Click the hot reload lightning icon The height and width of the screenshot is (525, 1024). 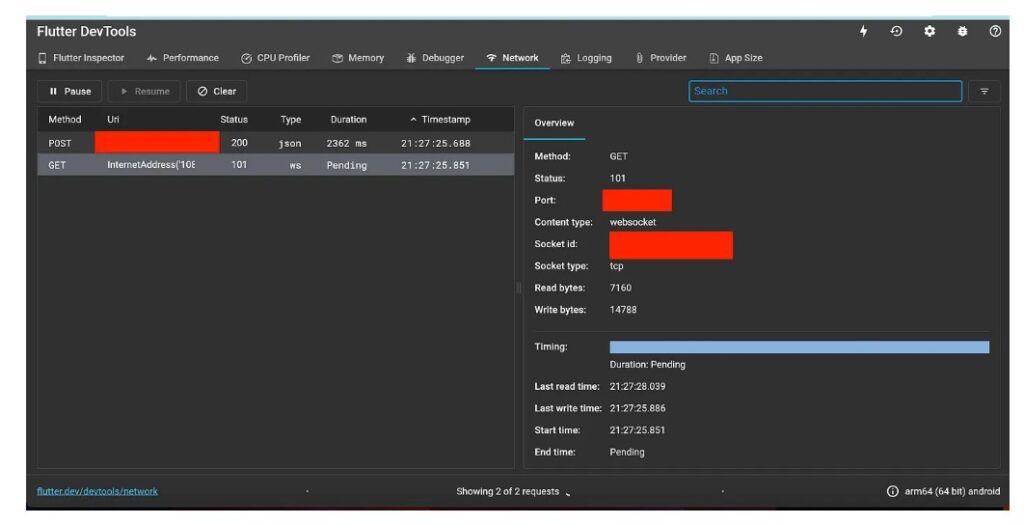(x=863, y=31)
